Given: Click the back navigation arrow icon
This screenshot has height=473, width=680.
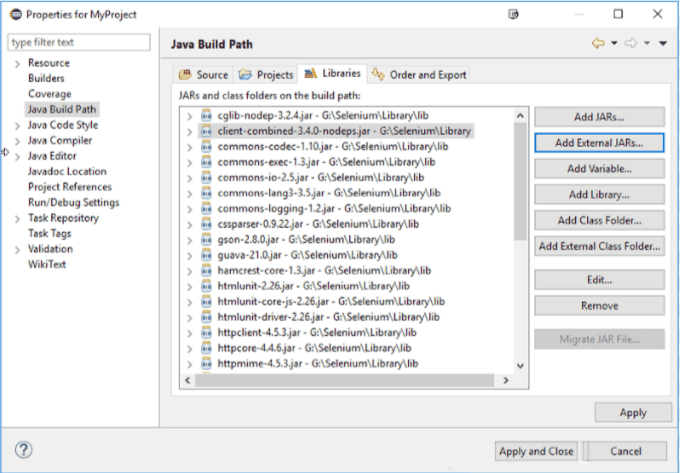Looking at the screenshot, I should 598,43.
